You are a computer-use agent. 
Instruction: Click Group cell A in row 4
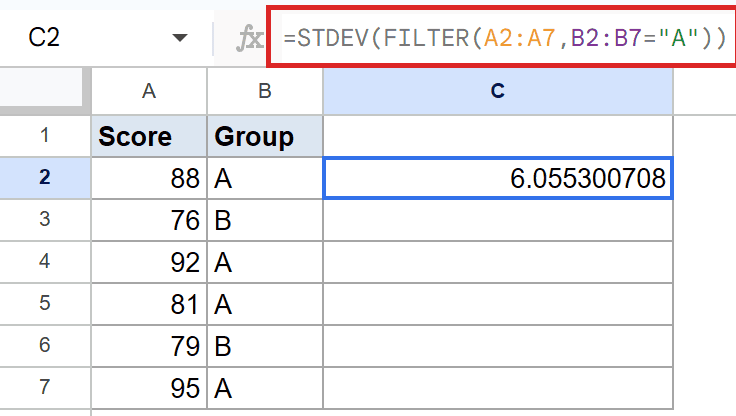[x=265, y=262]
